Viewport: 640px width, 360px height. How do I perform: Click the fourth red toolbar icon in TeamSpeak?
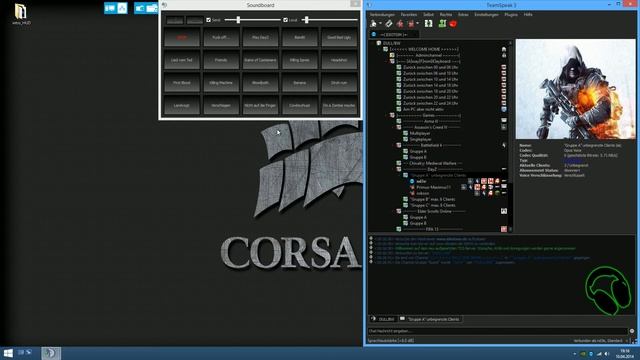coord(411,24)
